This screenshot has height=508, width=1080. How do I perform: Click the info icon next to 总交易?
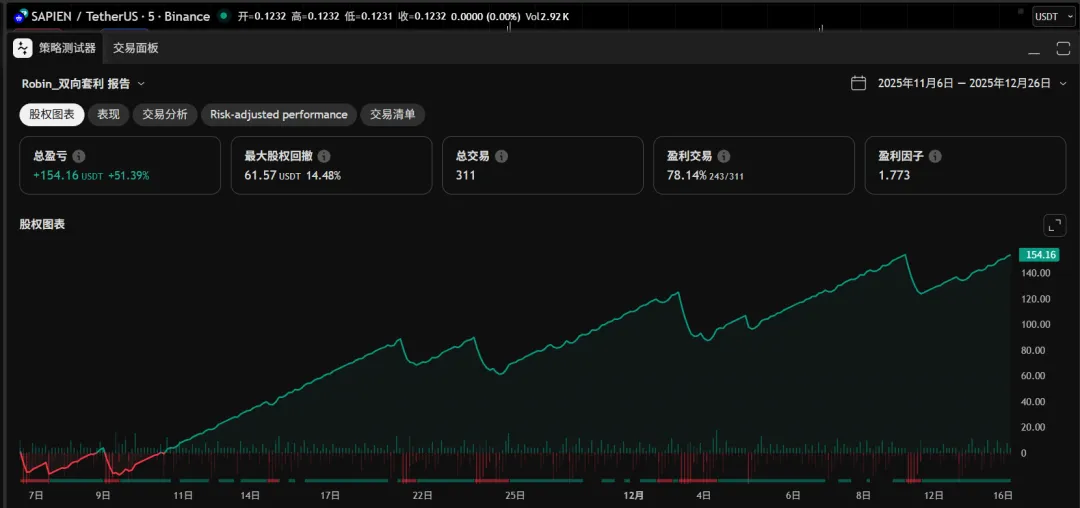tap(501, 157)
